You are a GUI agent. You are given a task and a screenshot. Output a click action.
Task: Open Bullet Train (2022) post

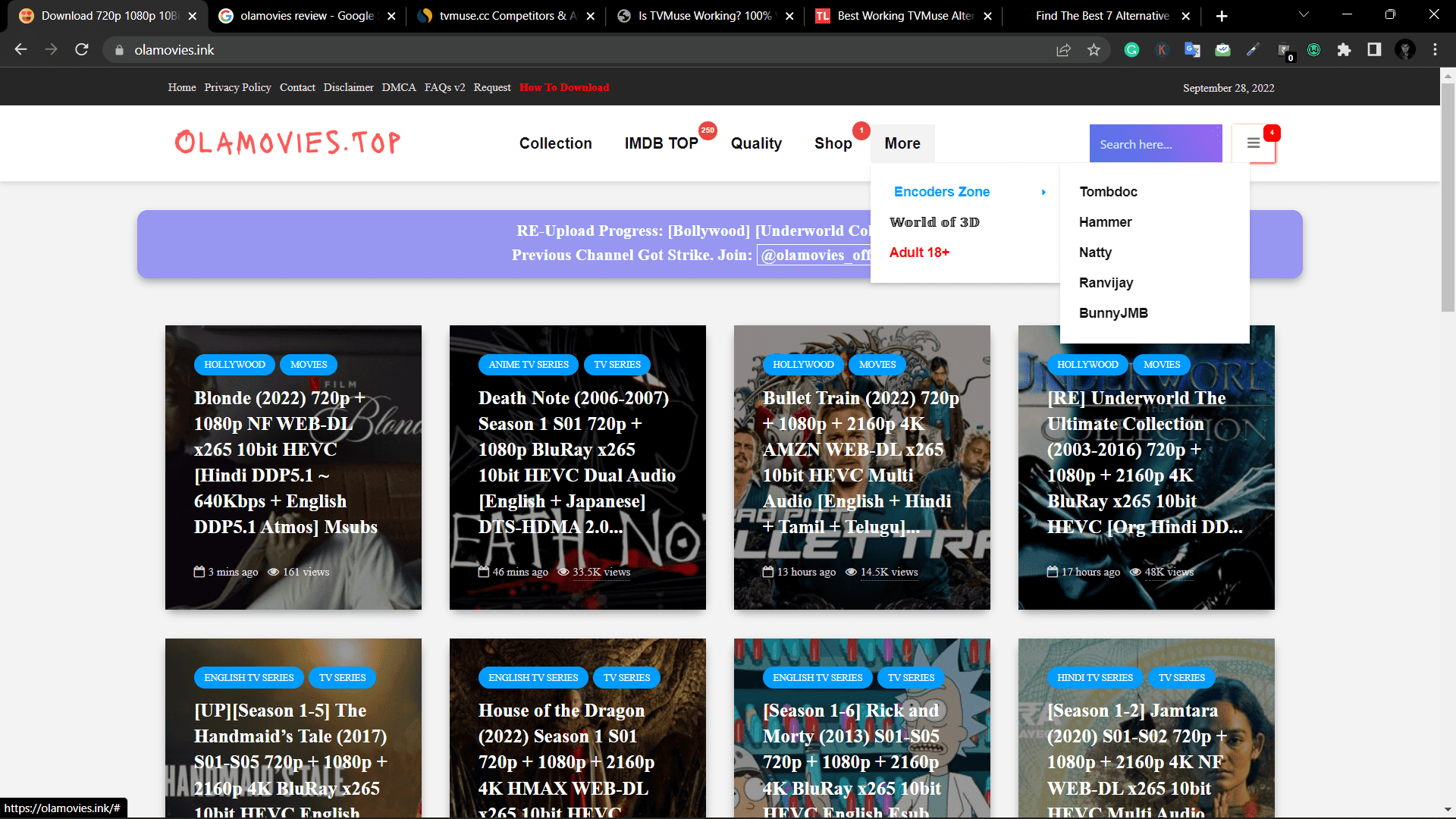point(861,462)
